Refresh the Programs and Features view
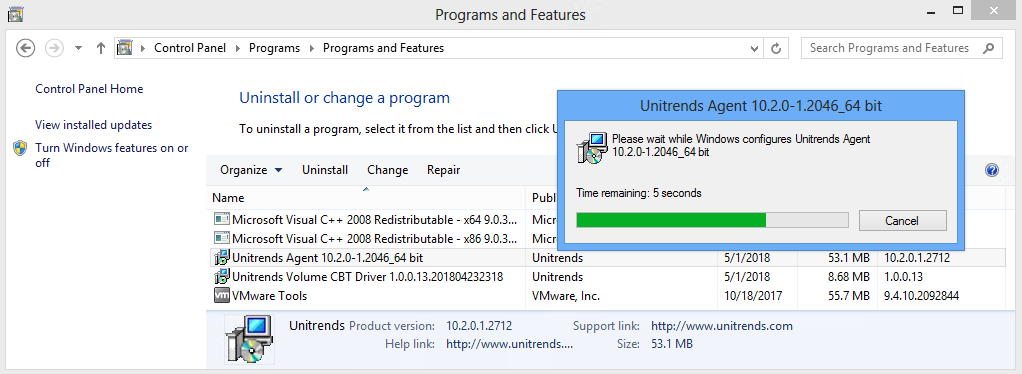Image resolution: width=1022 pixels, height=374 pixels. tap(776, 48)
